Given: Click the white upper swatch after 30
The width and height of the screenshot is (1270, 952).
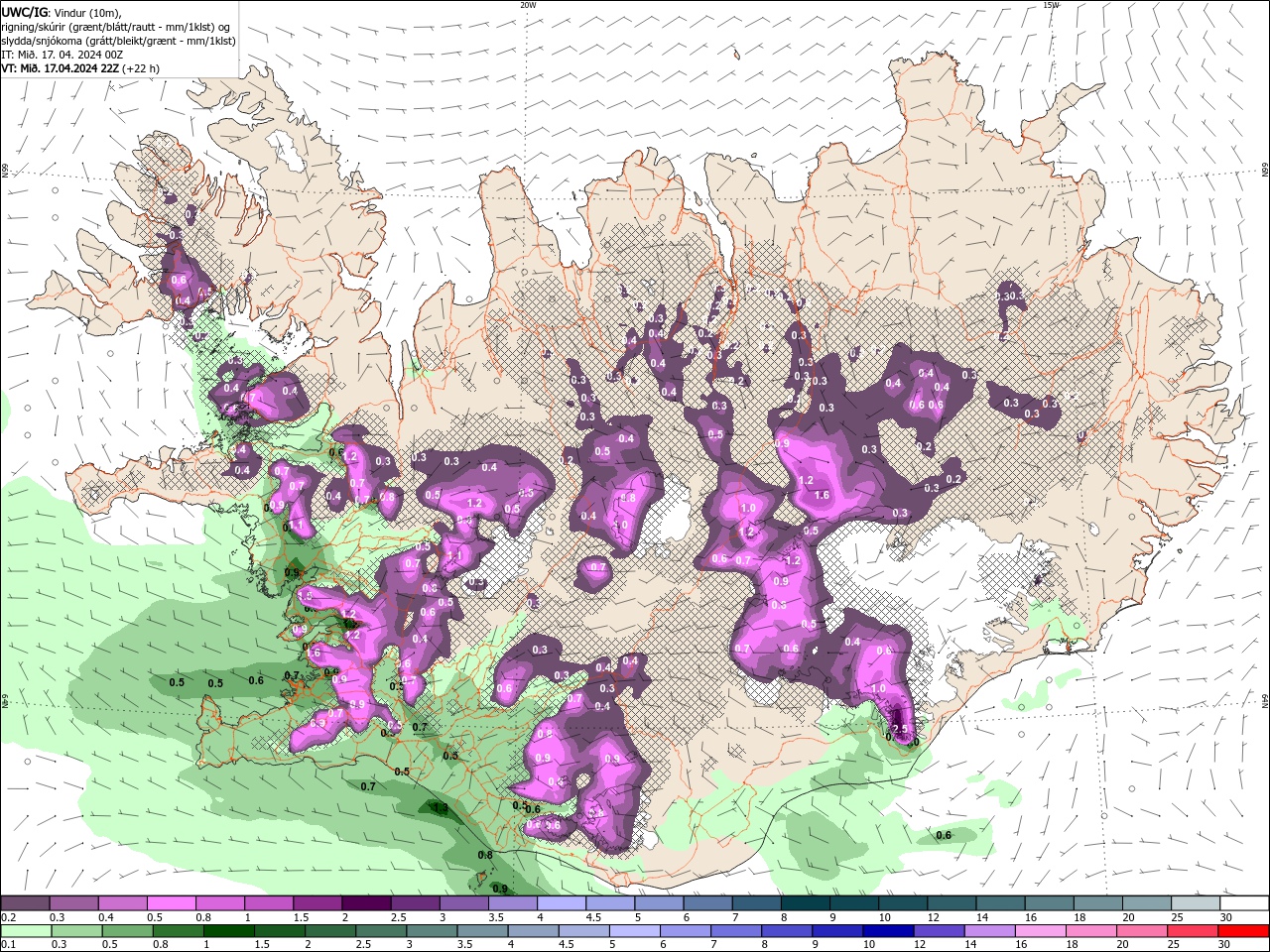Looking at the screenshot, I should [x=1244, y=903].
